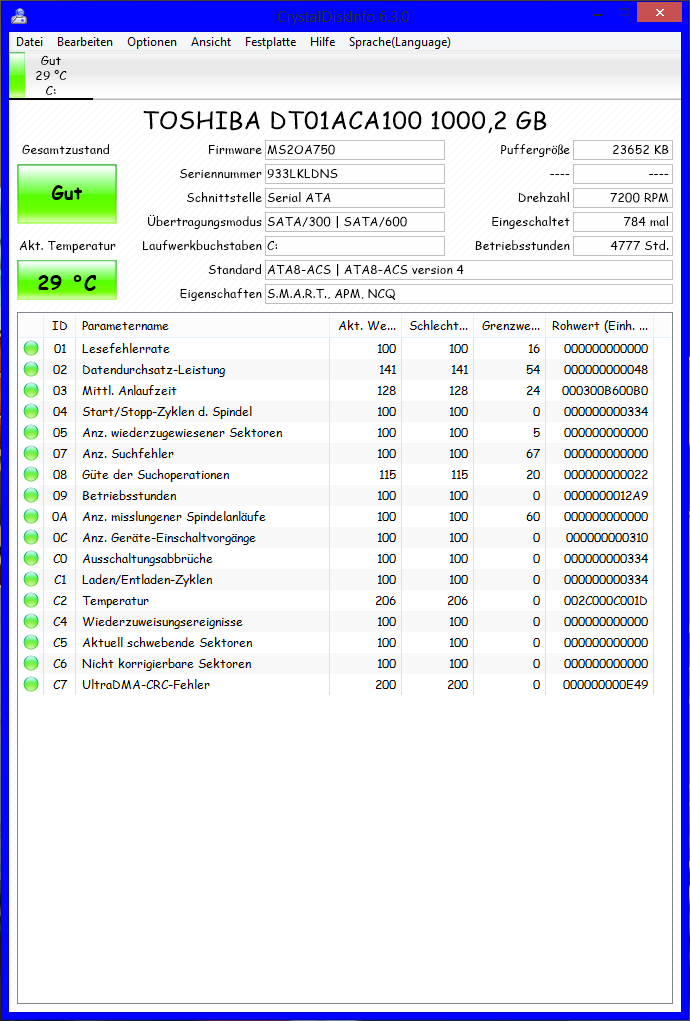
Task: Open the Hilfe menu
Action: 323,42
